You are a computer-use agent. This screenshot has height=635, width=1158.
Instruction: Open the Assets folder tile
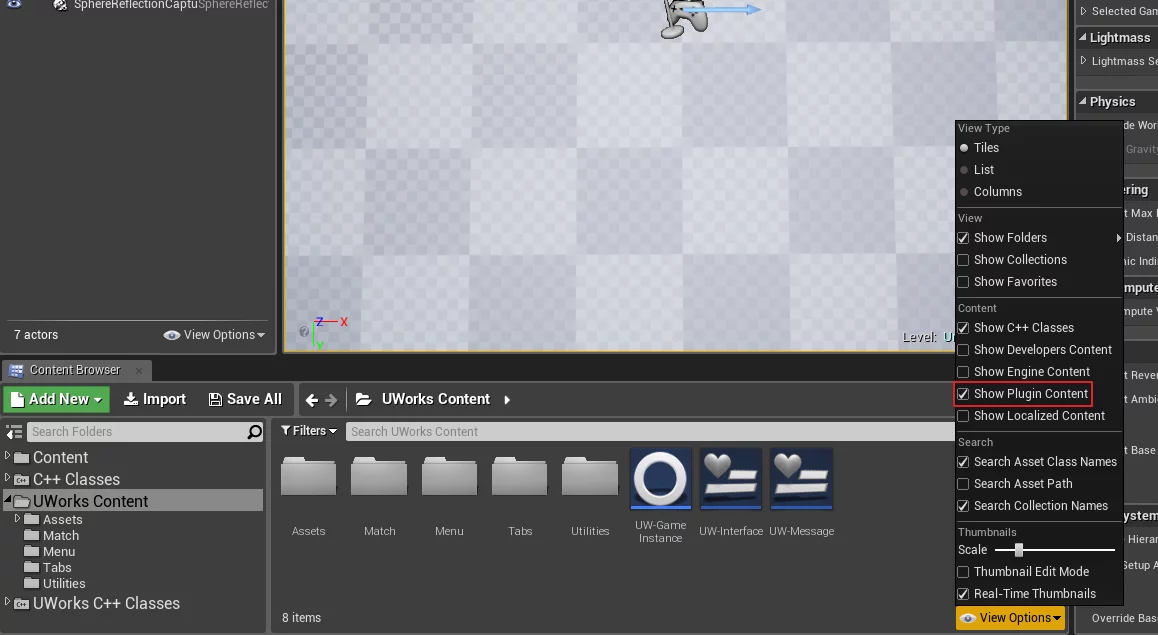[x=308, y=478]
